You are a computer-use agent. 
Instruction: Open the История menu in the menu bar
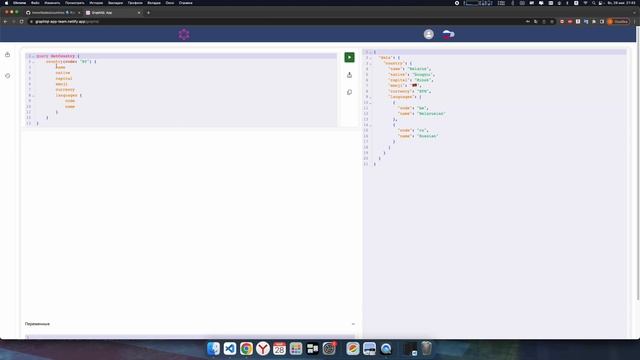point(96,3)
